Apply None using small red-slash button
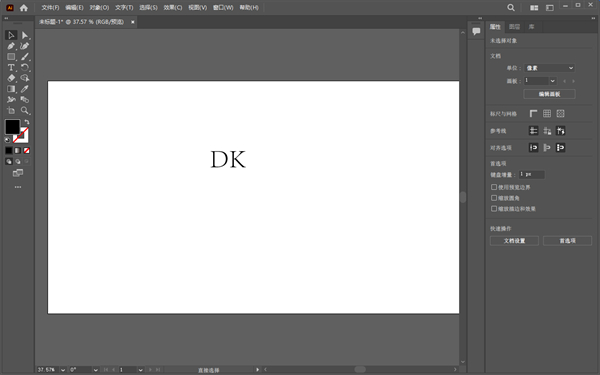This screenshot has height=375, width=600. (x=26, y=151)
